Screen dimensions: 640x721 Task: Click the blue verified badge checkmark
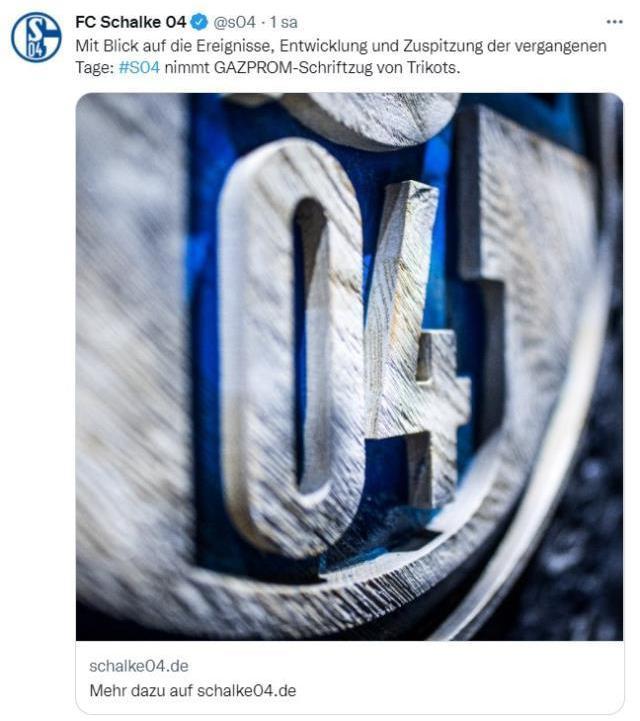click(199, 22)
